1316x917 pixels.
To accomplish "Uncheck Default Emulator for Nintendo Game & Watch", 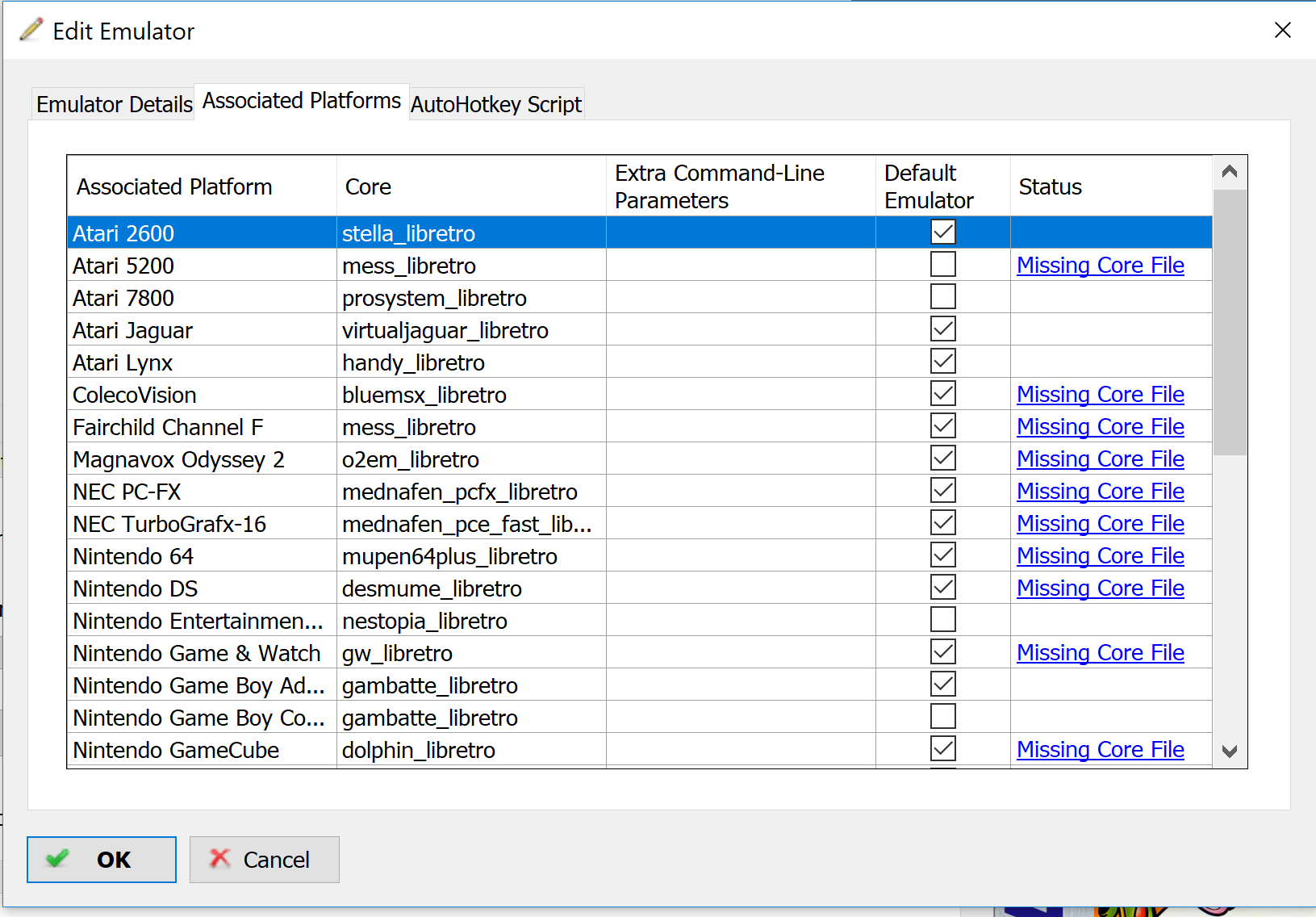I will 943,652.
